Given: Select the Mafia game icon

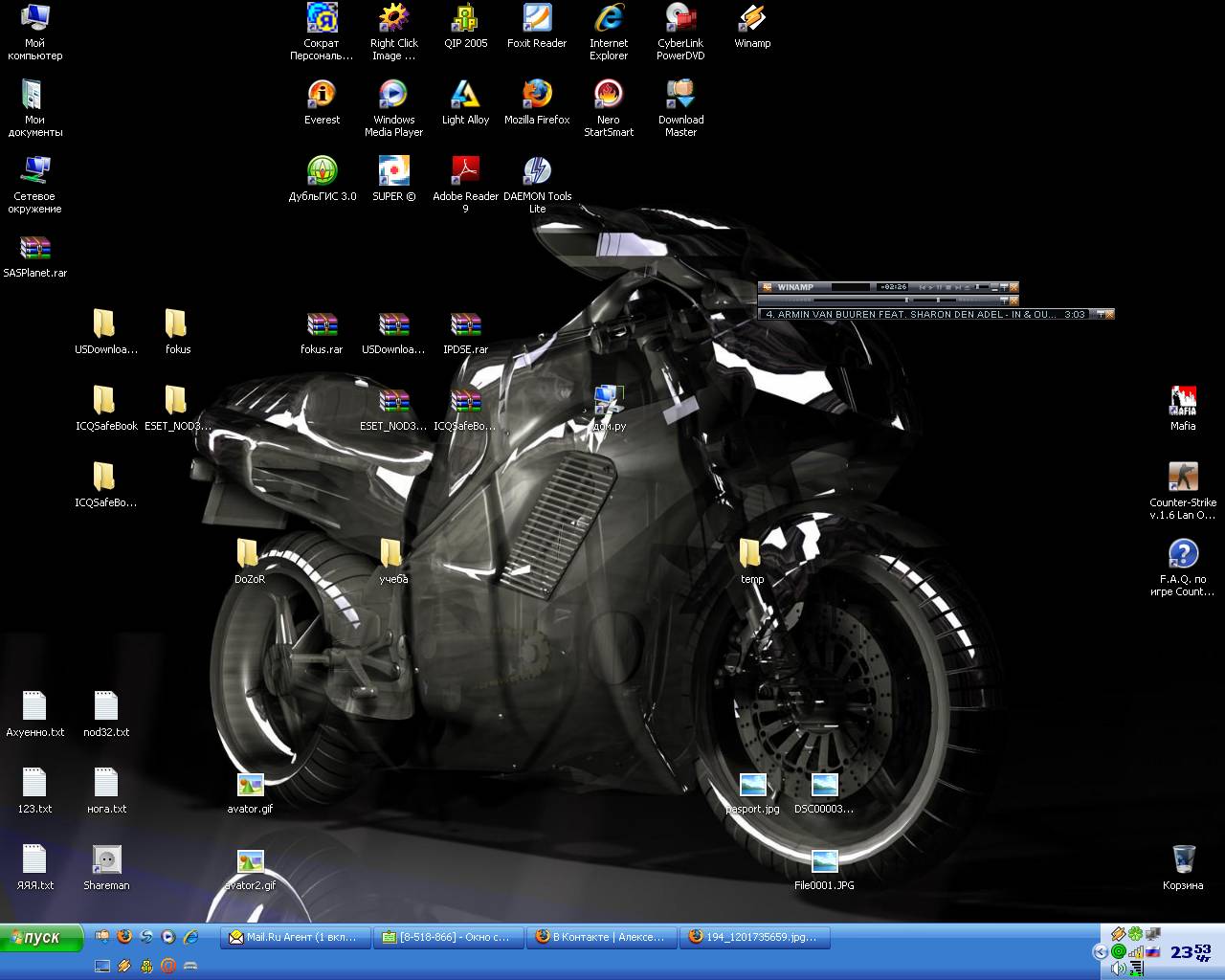Looking at the screenshot, I should tap(1183, 402).
